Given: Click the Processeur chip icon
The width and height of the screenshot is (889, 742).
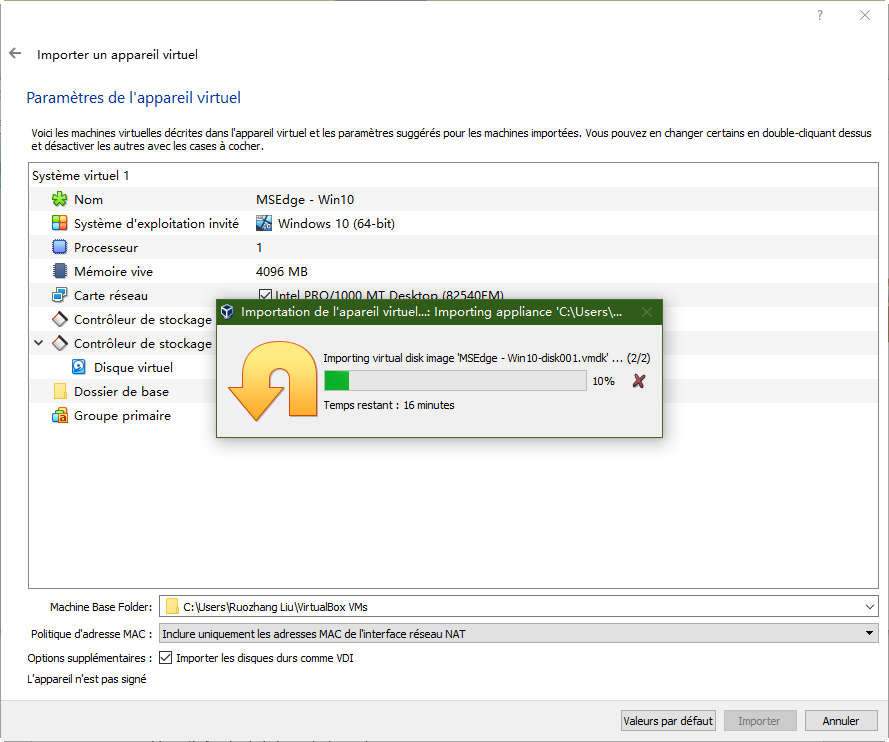Looking at the screenshot, I should coord(60,247).
